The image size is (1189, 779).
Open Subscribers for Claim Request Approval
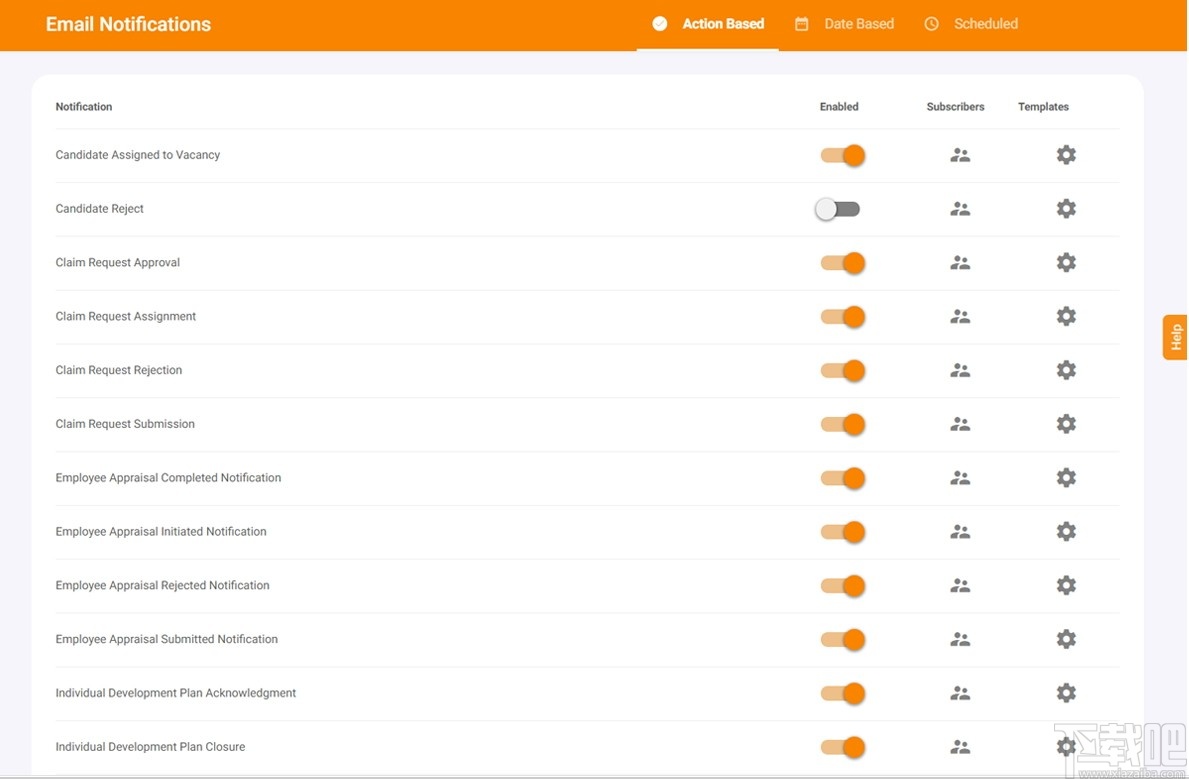point(960,262)
